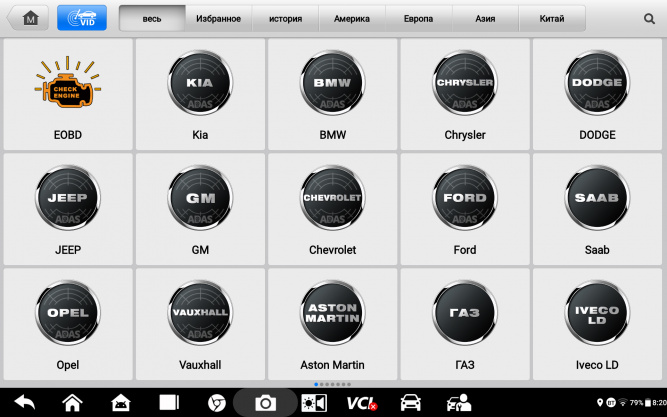Image resolution: width=667 pixels, height=417 pixels.
Task: Start VID vehicle identification scan
Action: pos(82,18)
